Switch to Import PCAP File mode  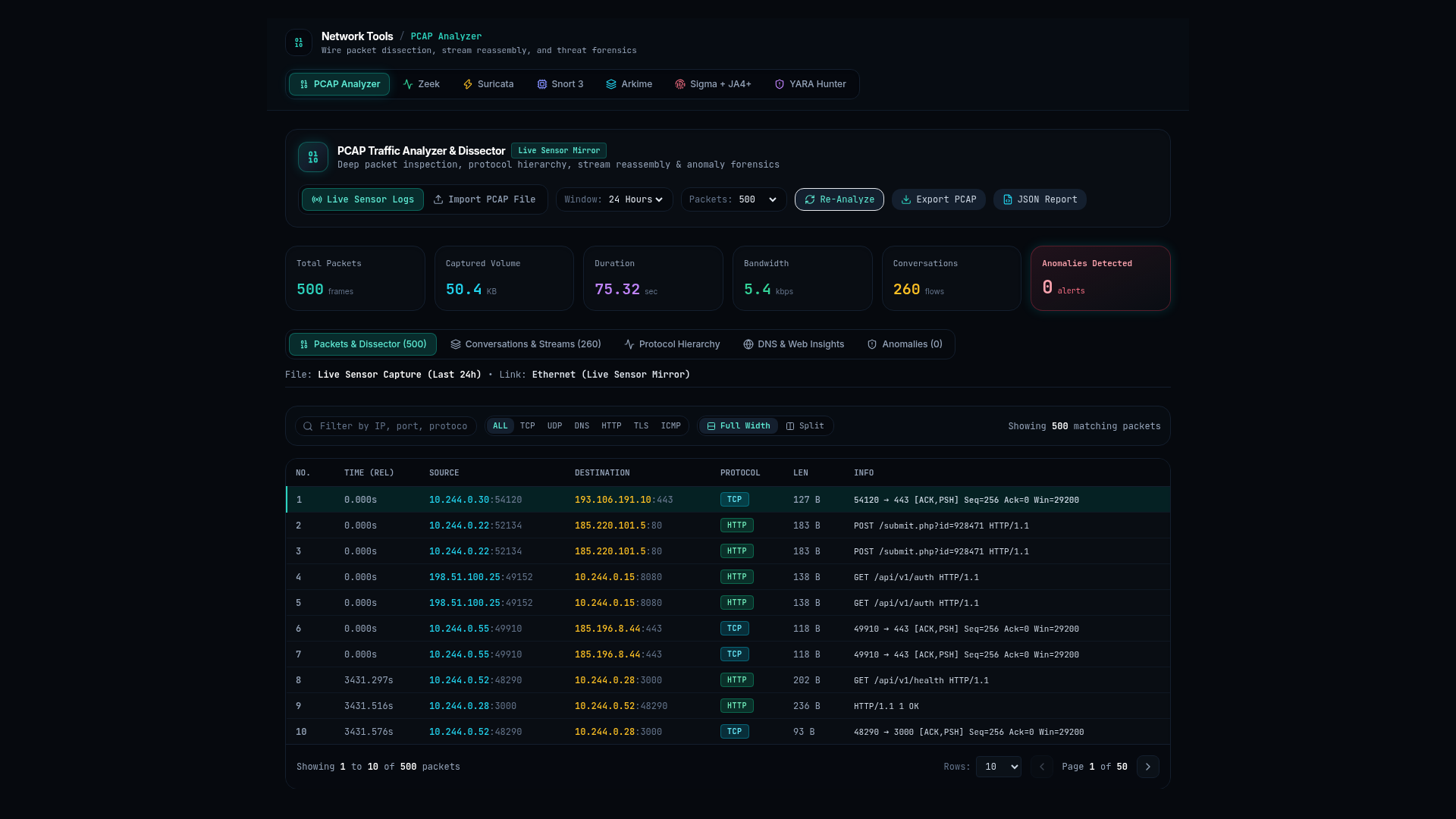[485, 199]
